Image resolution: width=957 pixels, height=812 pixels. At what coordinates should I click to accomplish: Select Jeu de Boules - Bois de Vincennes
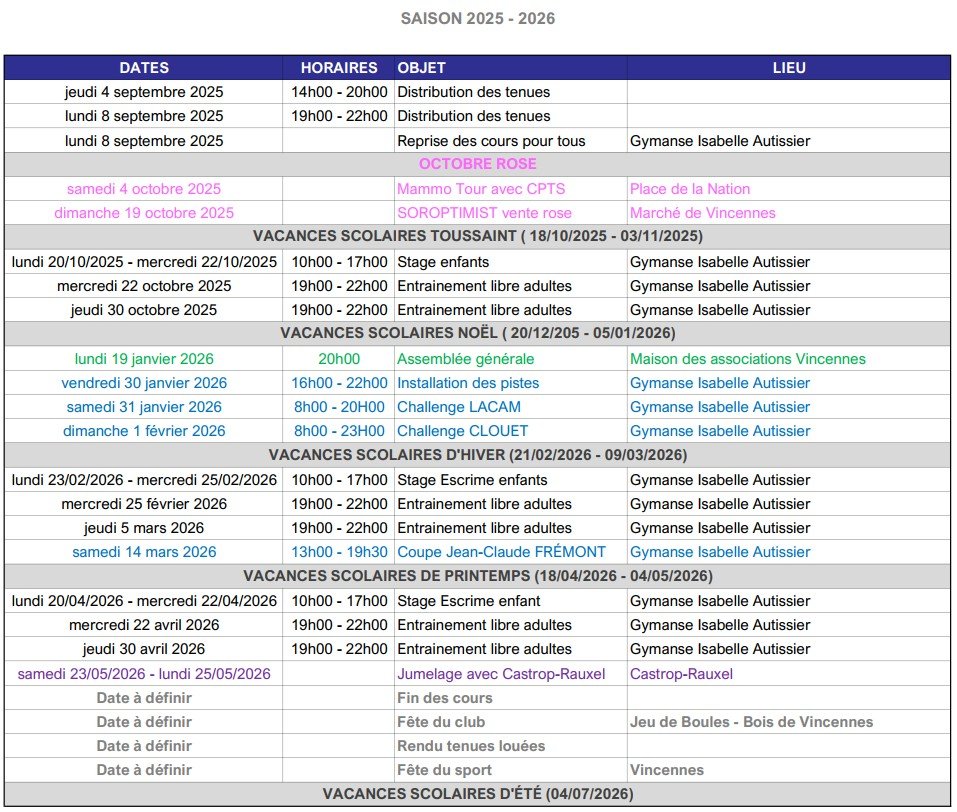(751, 722)
